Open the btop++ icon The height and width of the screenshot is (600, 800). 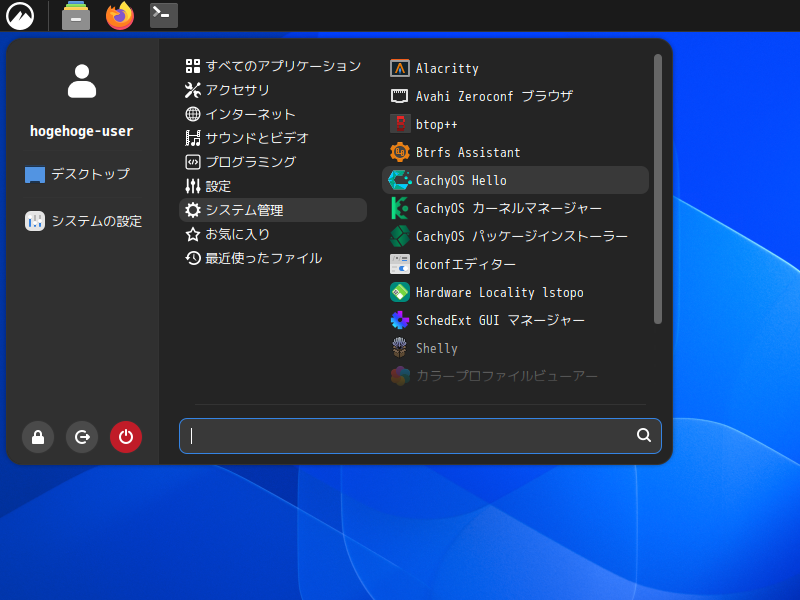(x=399, y=124)
